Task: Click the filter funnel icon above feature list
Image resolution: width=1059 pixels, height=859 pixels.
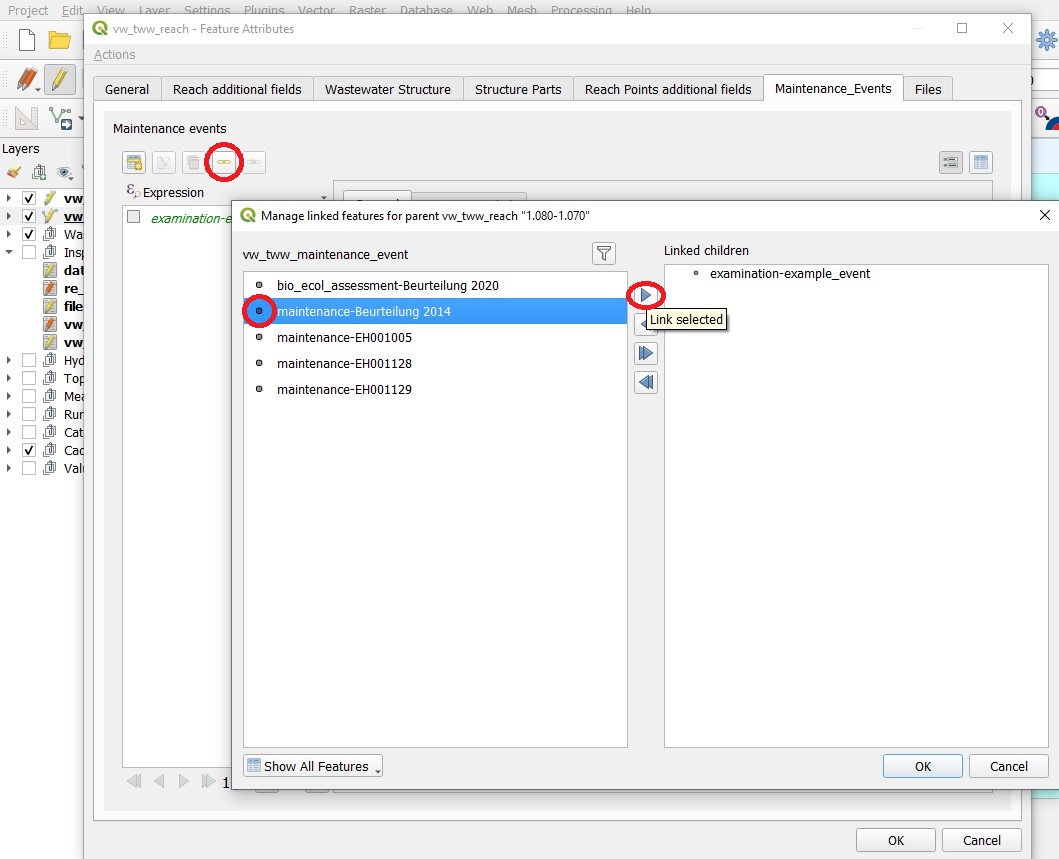Action: [x=604, y=253]
